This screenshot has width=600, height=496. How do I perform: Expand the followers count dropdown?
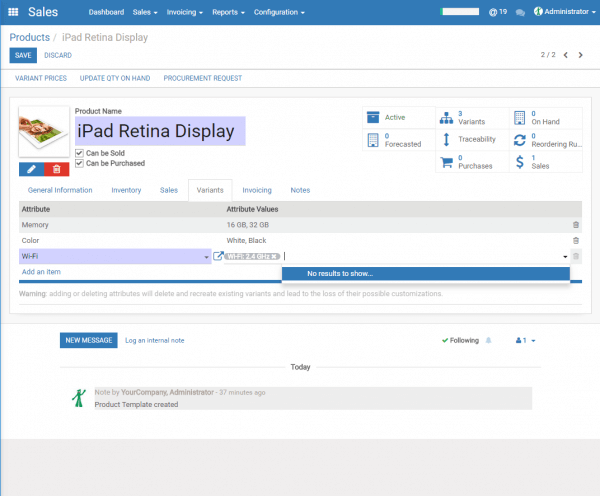[x=525, y=340]
